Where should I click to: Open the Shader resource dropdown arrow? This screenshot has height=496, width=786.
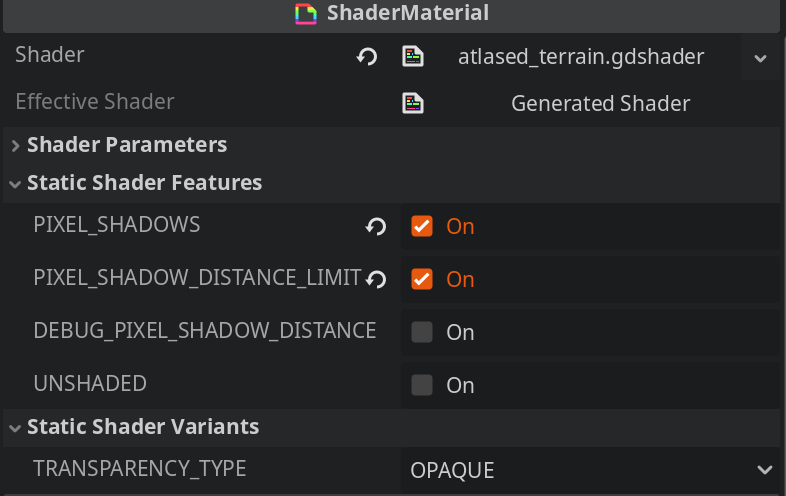point(760,58)
